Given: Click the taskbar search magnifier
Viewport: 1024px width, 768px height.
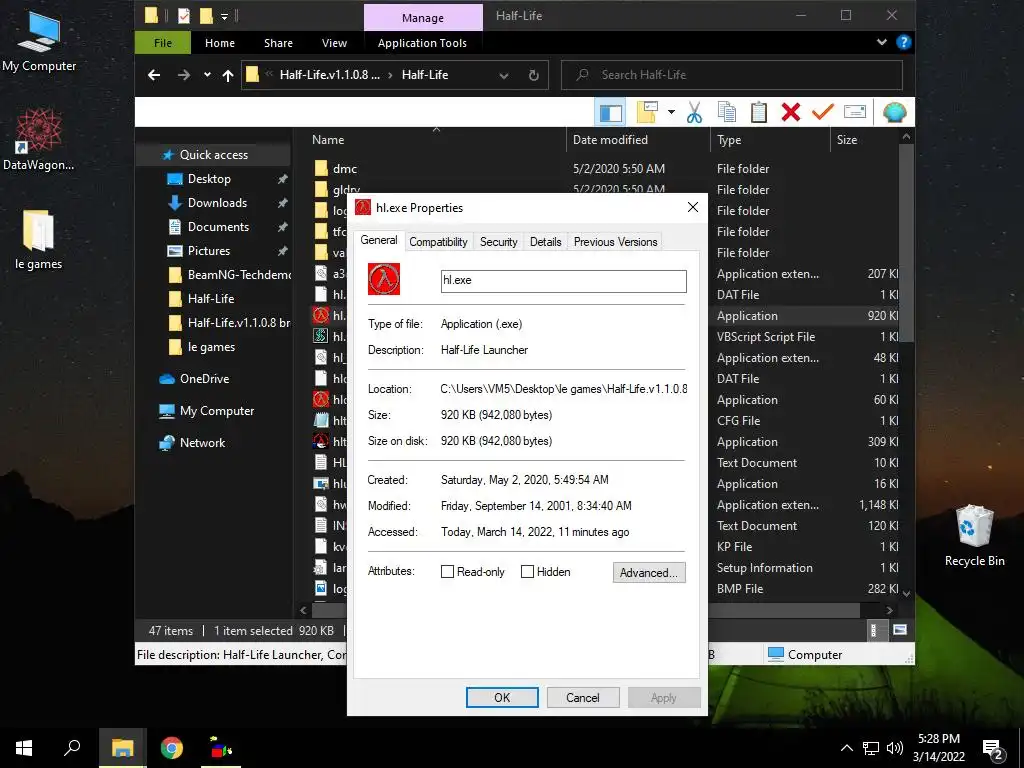Looking at the screenshot, I should point(72,748).
